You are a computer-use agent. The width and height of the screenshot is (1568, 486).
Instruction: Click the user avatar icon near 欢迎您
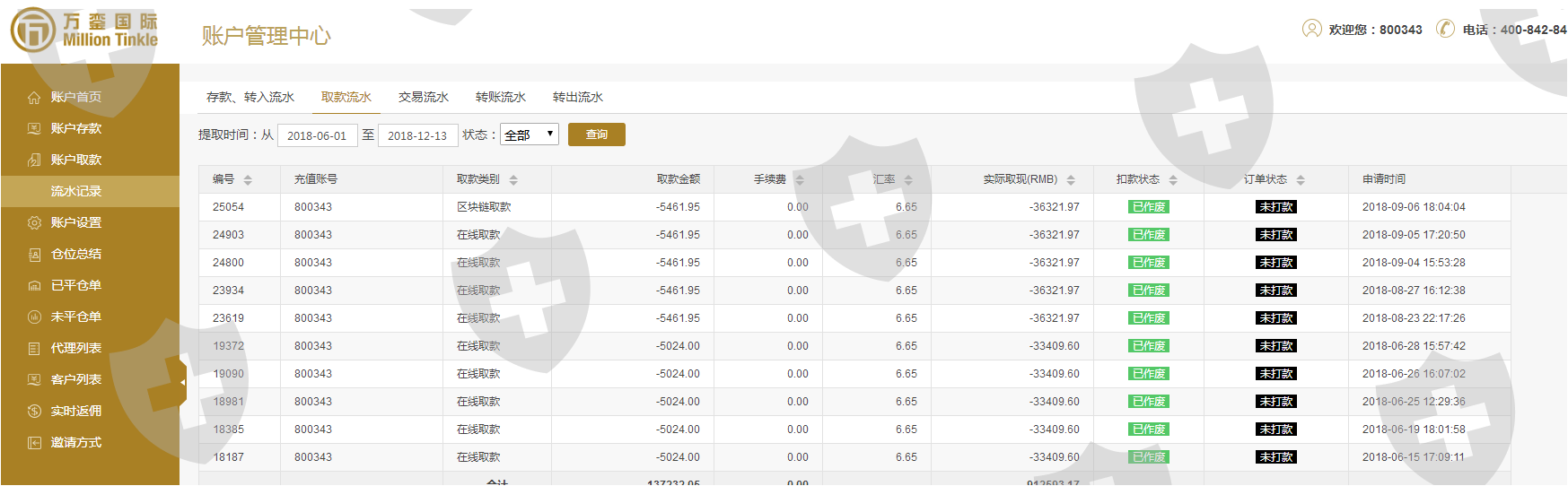coord(1311,30)
